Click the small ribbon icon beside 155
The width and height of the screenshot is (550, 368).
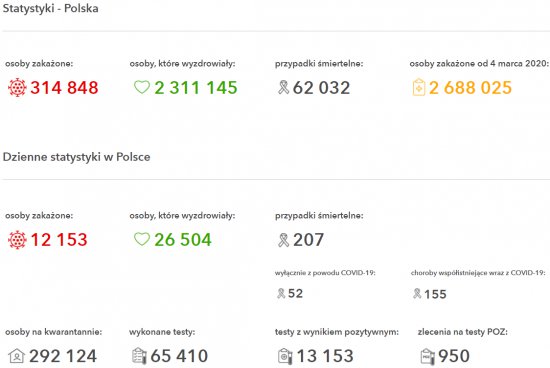[x=417, y=293]
